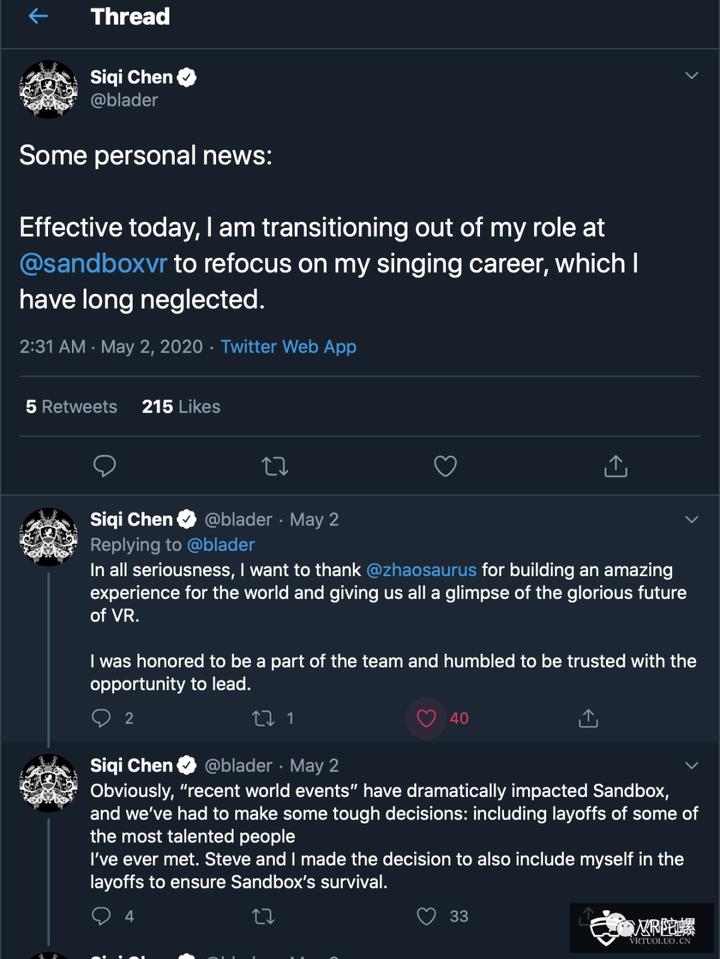Viewport: 720px width, 959px height.
Task: Reply to the main tweet via speech bubble icon
Action: click(104, 466)
